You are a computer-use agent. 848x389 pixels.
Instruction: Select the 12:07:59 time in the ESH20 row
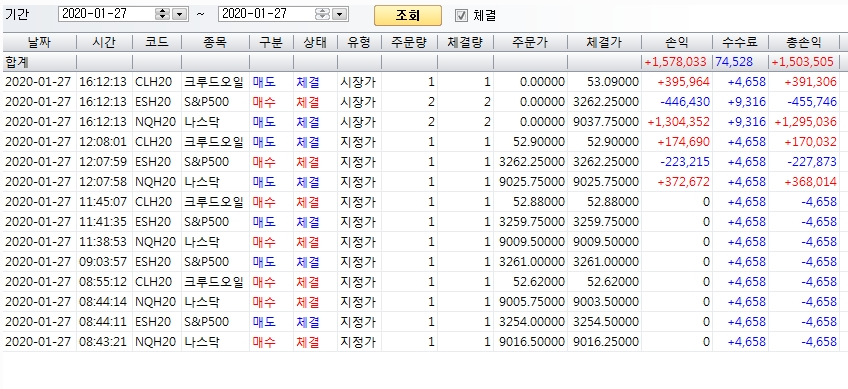pyautogui.click(x=103, y=162)
